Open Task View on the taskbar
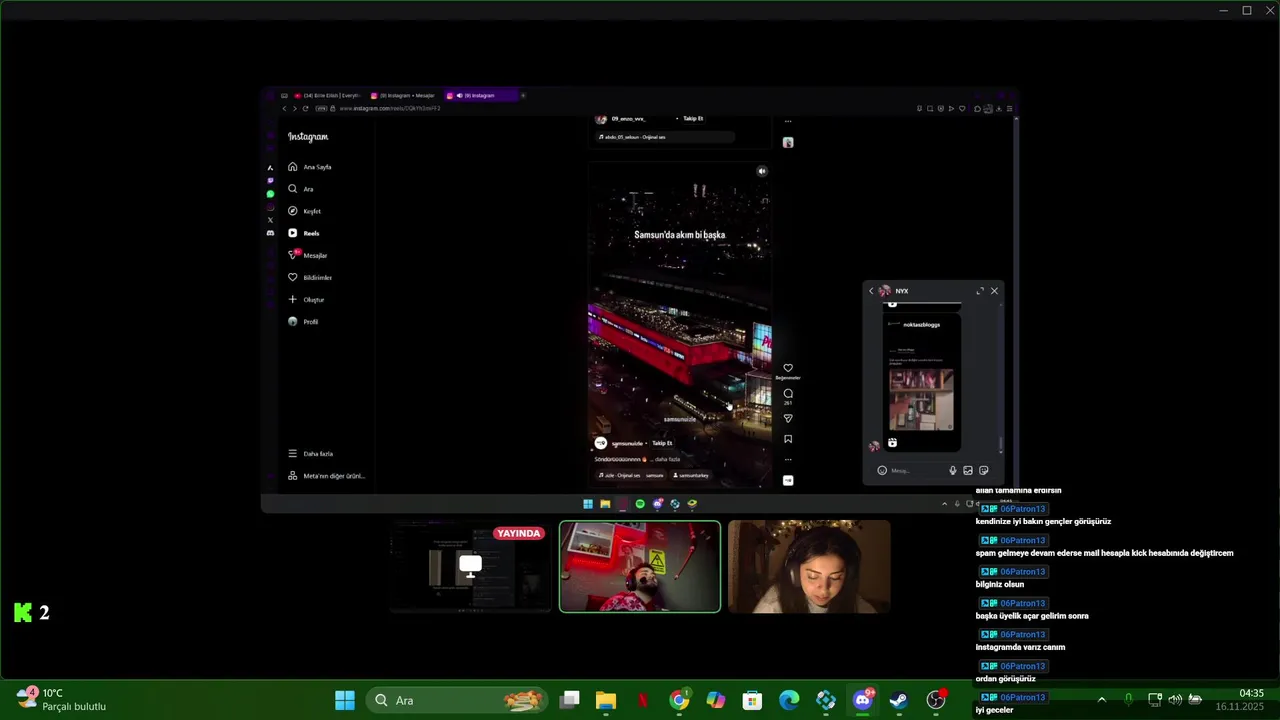1280x720 pixels. (x=569, y=700)
